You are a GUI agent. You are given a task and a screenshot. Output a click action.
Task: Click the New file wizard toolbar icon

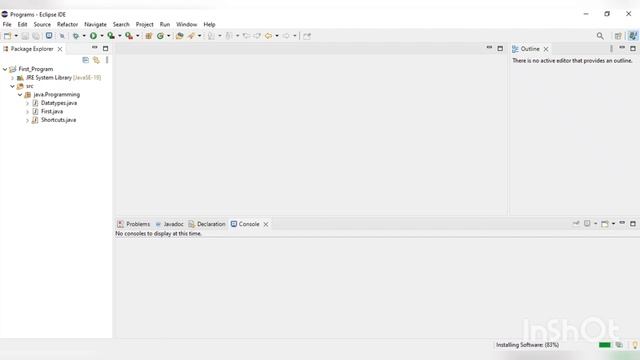(7, 36)
